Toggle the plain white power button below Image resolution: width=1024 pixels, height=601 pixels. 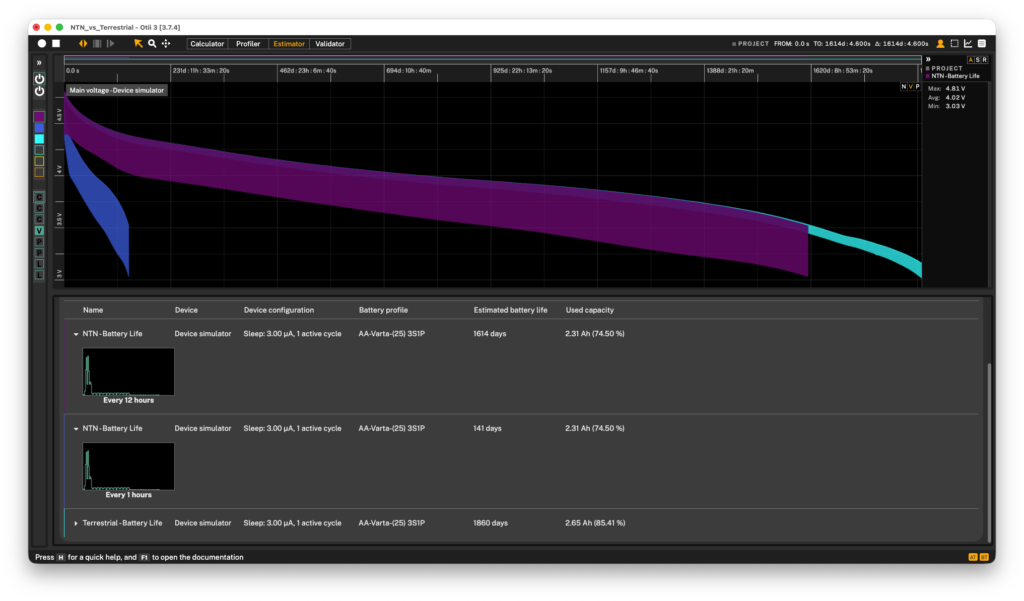tap(39, 91)
